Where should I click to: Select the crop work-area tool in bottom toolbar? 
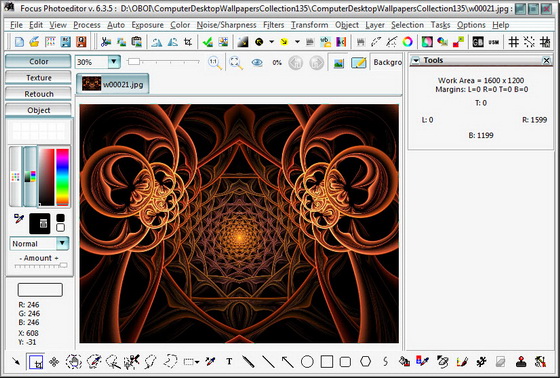click(x=36, y=362)
